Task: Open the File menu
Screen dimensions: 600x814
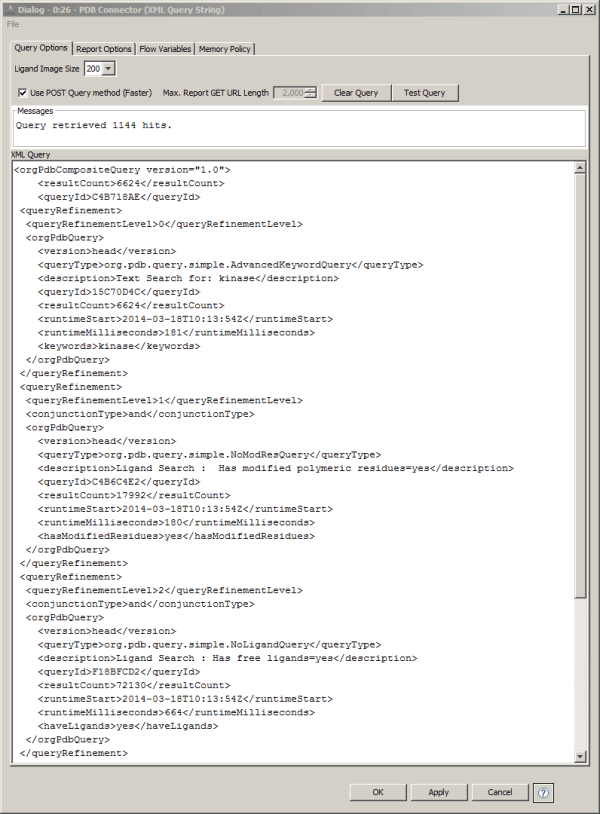Action: point(13,24)
